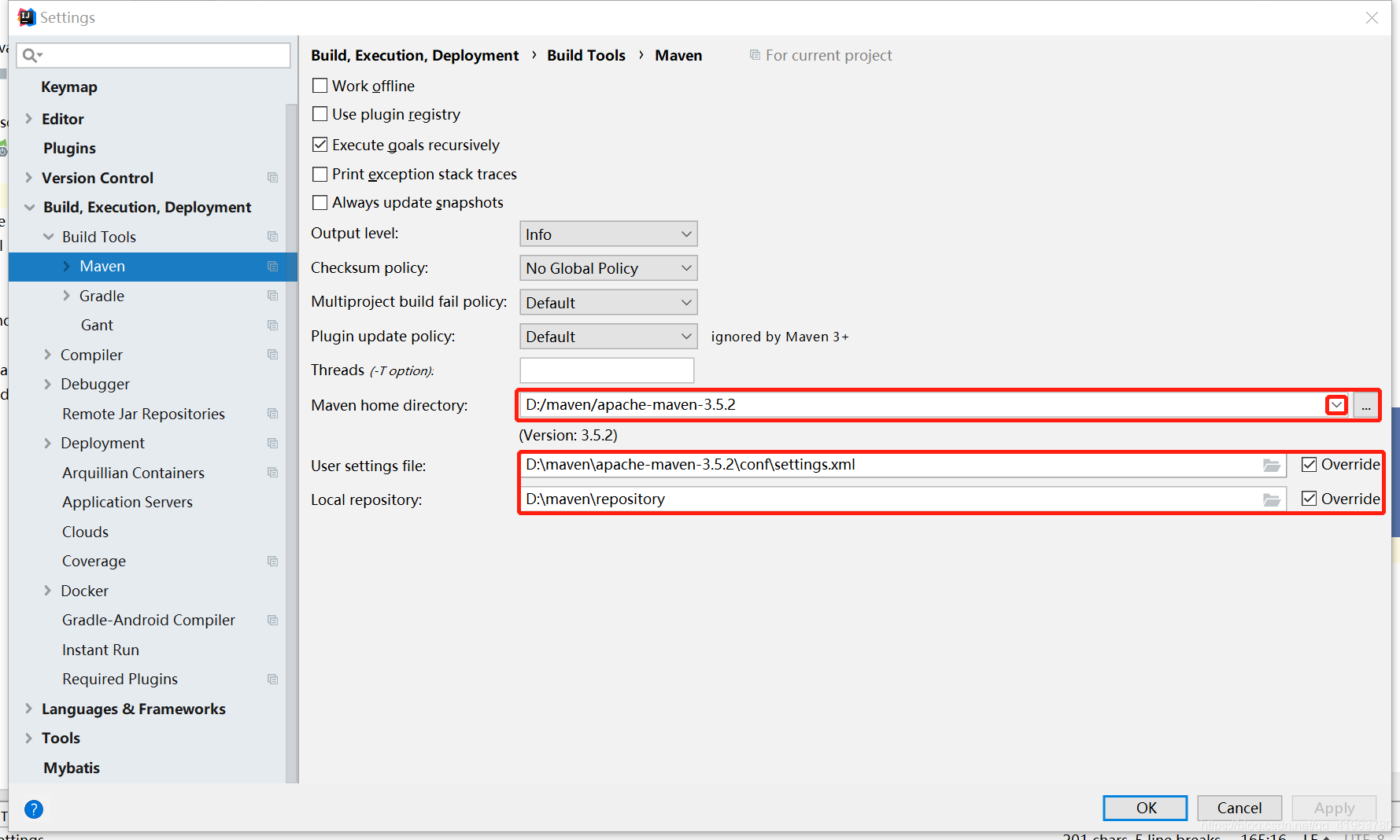
Task: Enable Use plugin registry checkbox
Action: tap(320, 114)
